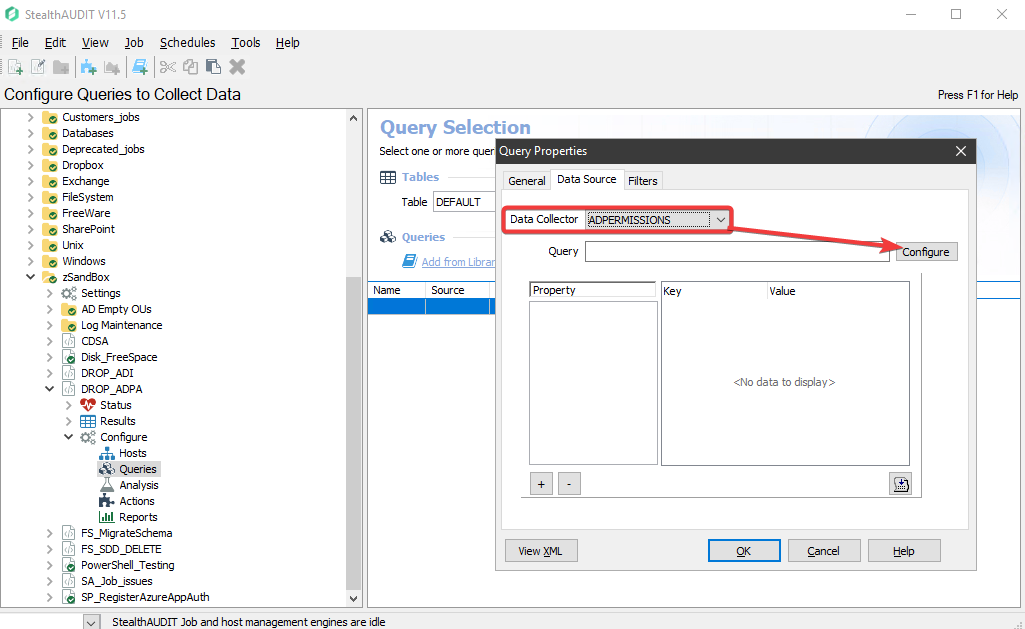Collapse the zSandBox tree node
This screenshot has height=629, width=1025.
(30, 277)
